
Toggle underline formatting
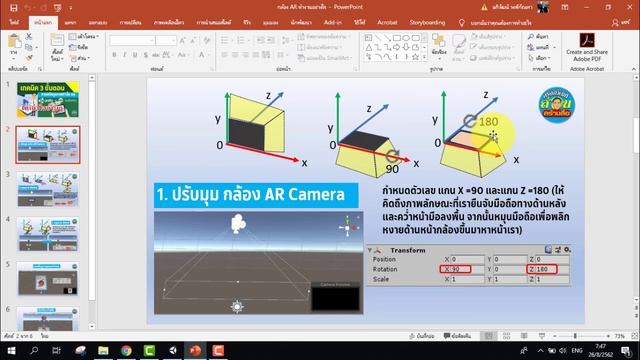point(135,55)
